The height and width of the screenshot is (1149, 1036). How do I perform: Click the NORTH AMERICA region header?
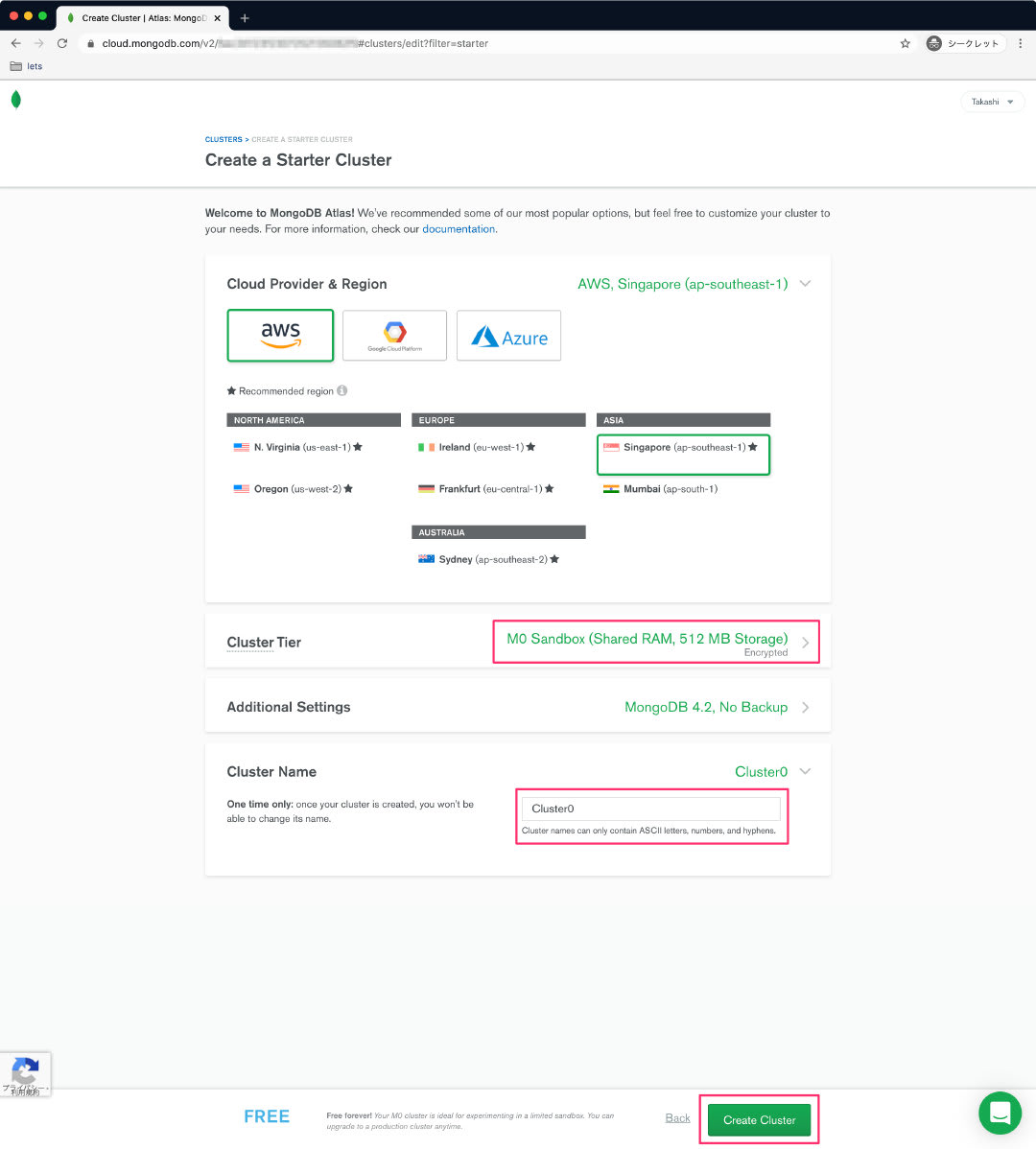click(314, 420)
